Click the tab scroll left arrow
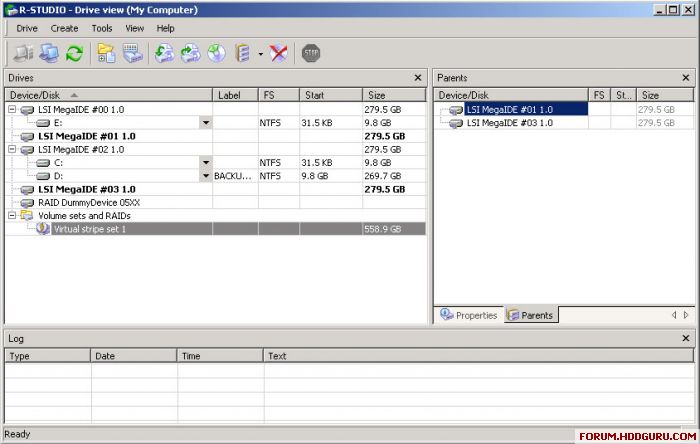 point(674,315)
